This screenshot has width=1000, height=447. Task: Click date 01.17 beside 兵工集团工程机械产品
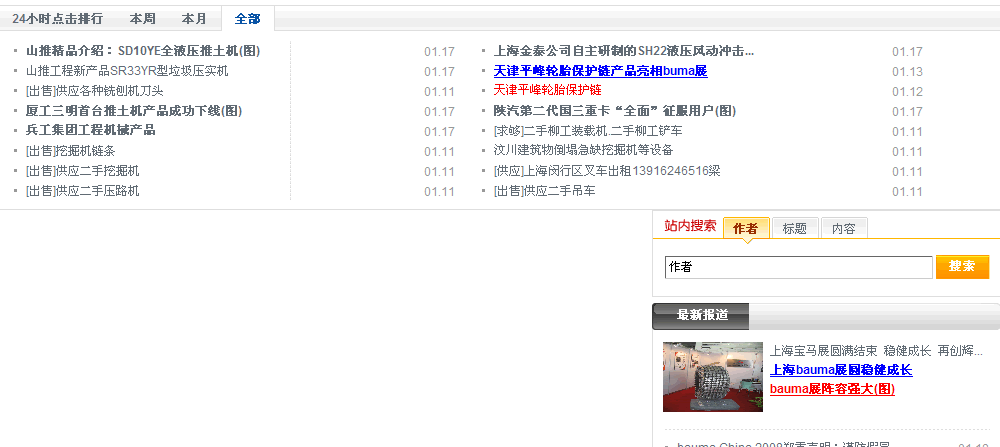coord(439,131)
